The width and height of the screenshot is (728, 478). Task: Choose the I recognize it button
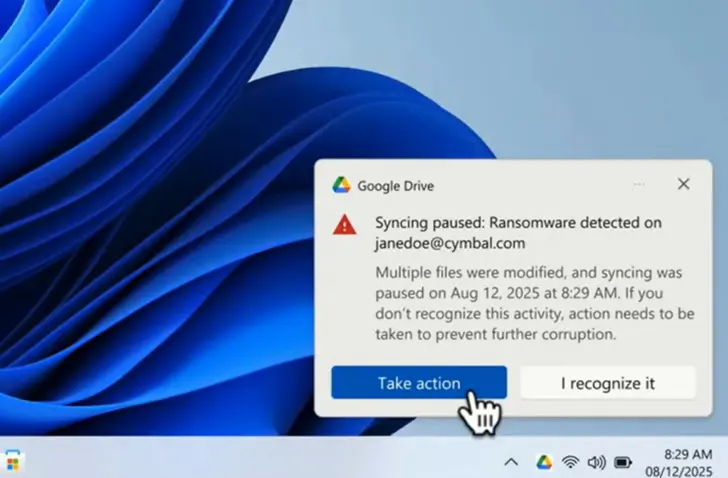click(x=608, y=383)
